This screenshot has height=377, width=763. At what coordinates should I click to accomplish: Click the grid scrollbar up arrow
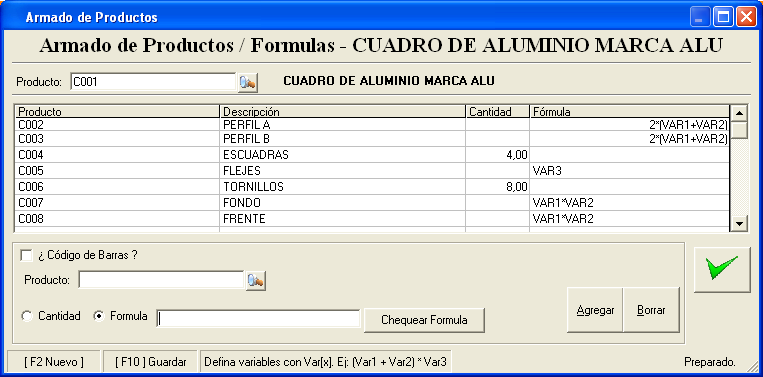[x=740, y=113]
